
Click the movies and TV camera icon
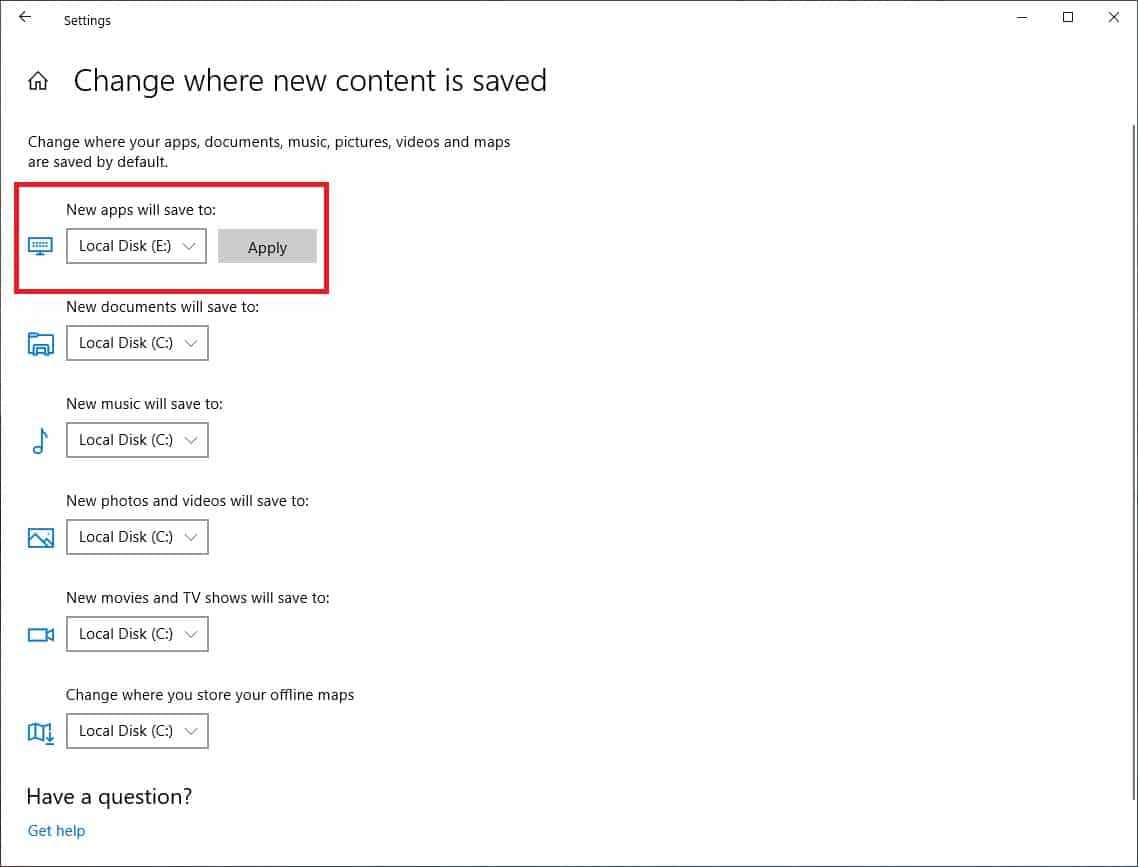click(40, 634)
